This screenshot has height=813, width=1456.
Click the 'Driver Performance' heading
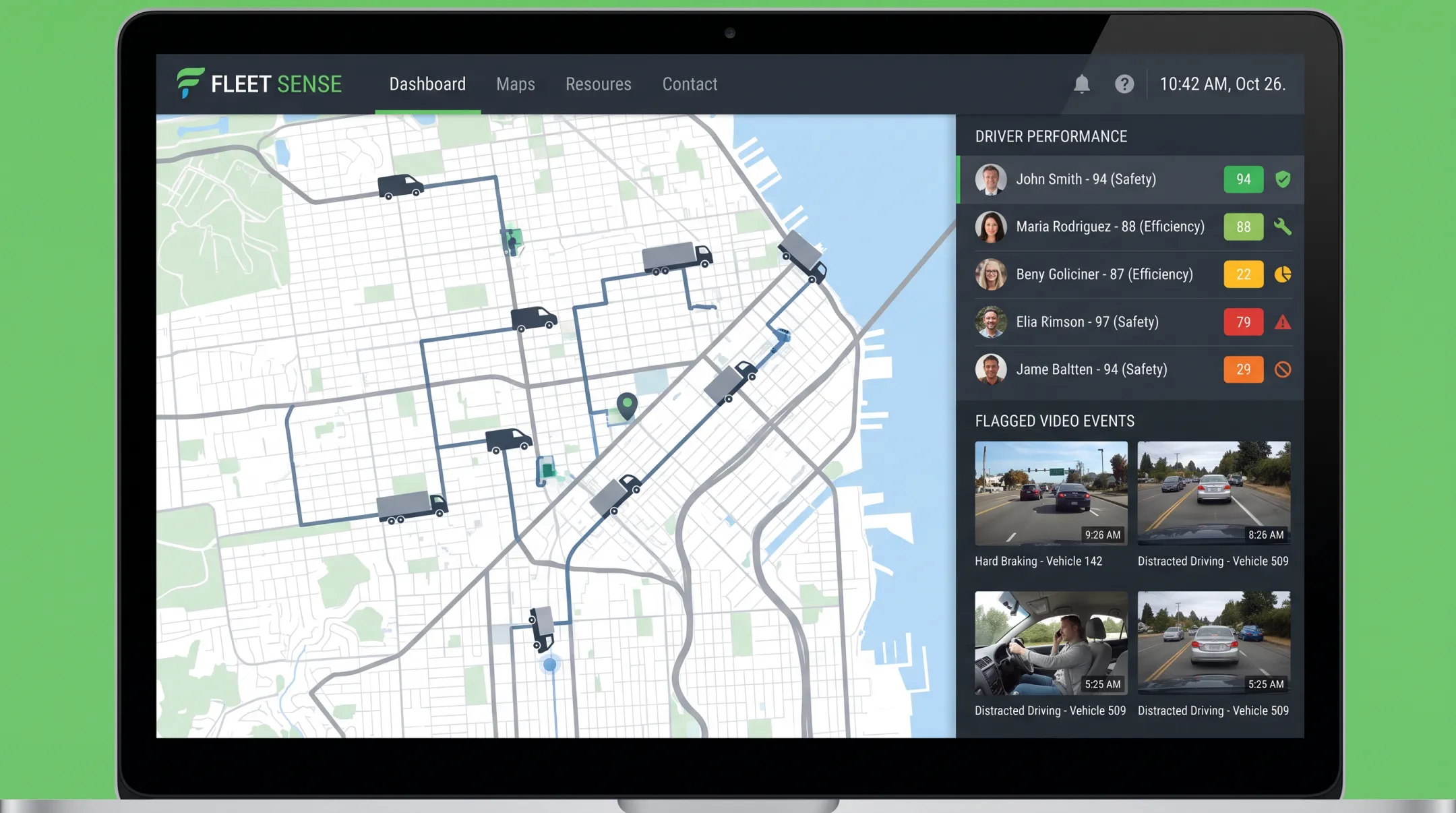point(1051,137)
